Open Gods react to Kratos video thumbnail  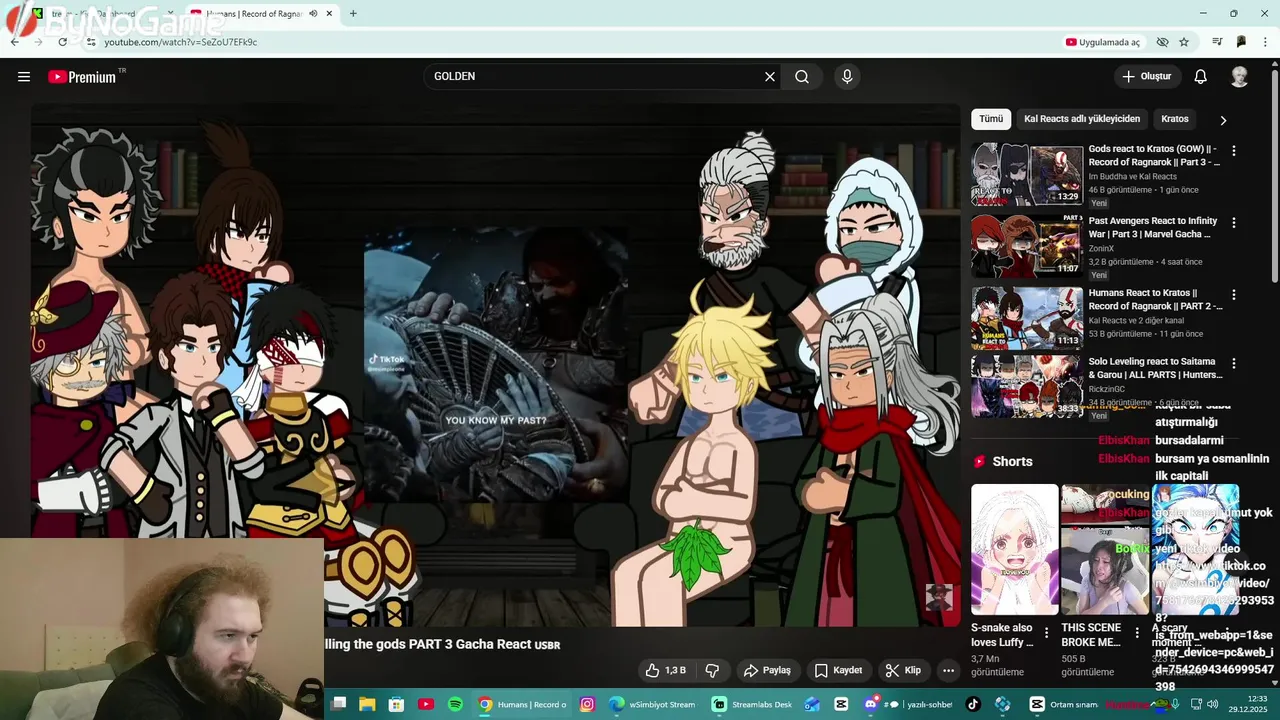pyautogui.click(x=1027, y=174)
